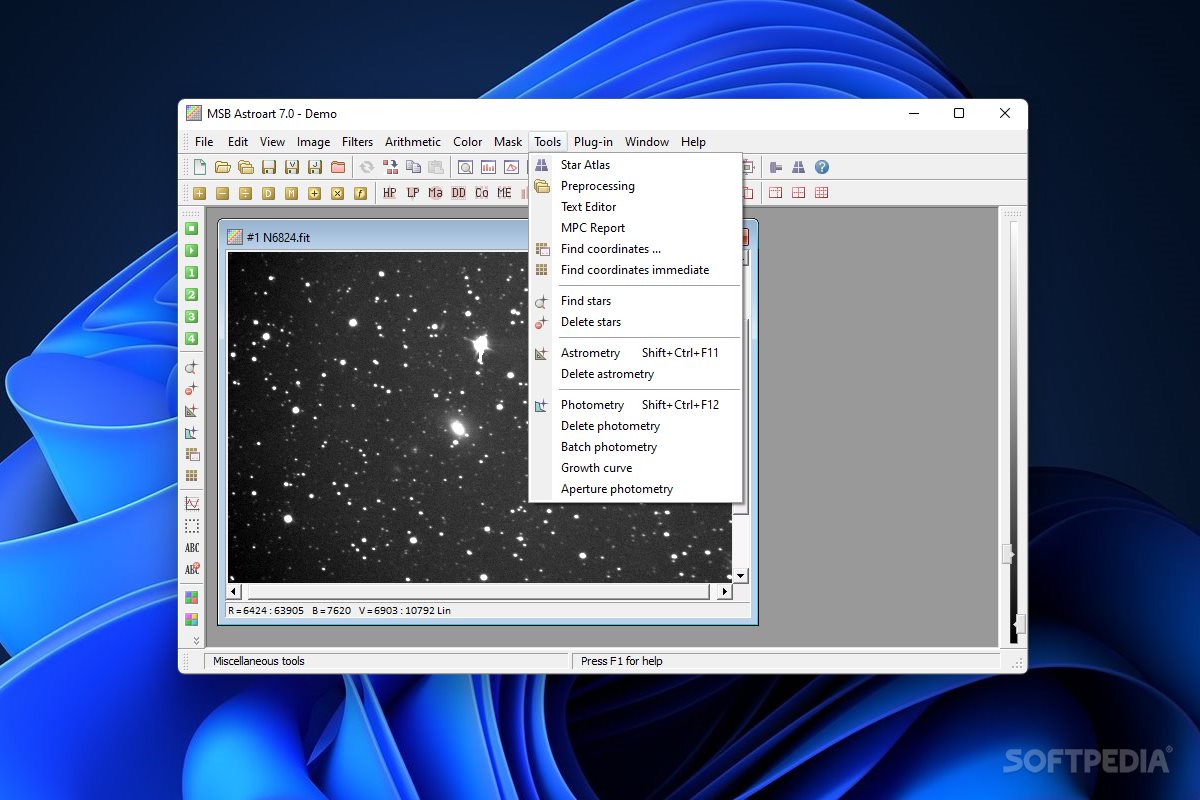Click the image window's horizontal scroll left arrow
1200x800 pixels.
(235, 592)
